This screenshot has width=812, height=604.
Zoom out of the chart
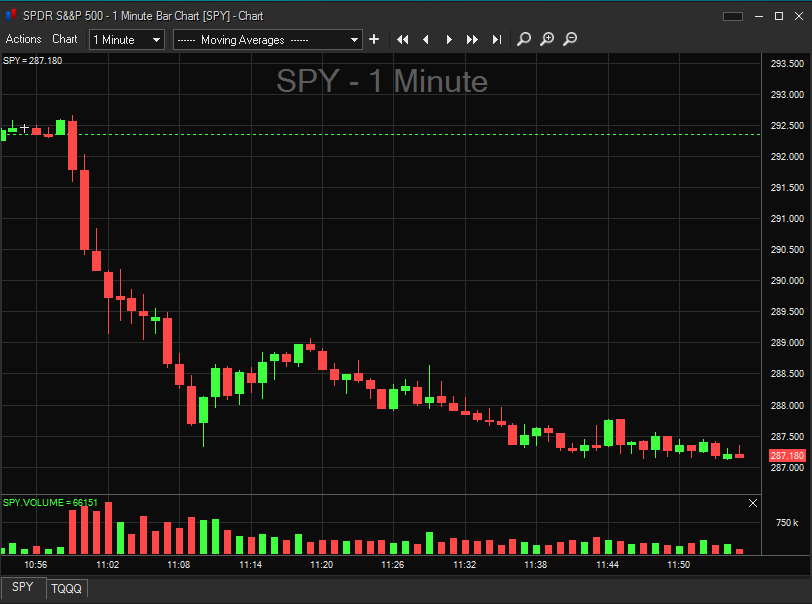click(x=570, y=40)
